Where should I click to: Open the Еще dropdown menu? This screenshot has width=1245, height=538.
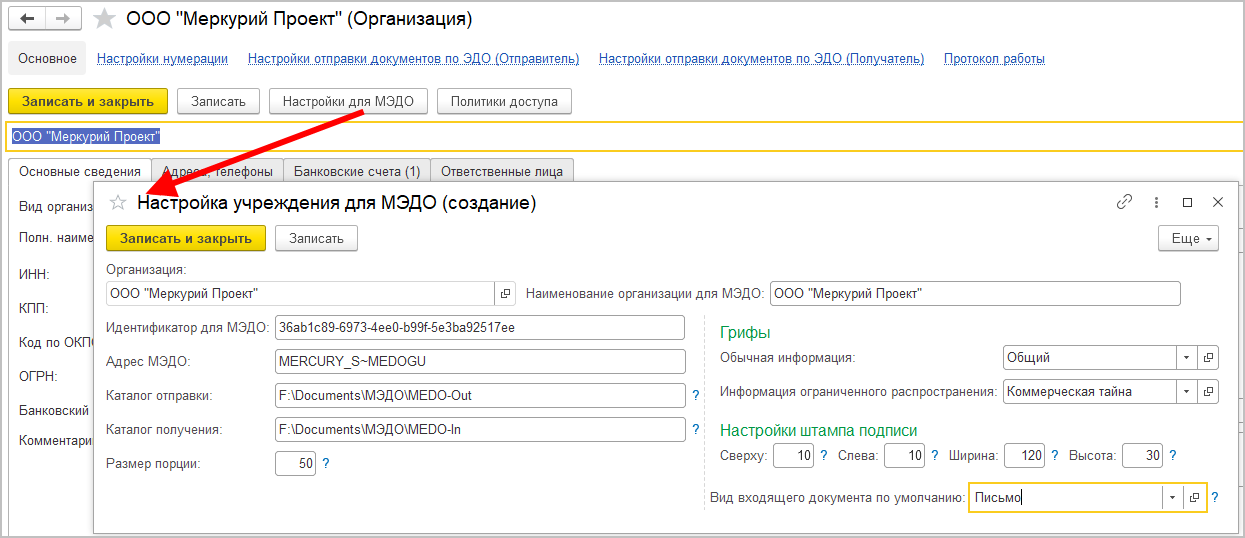tap(1188, 239)
